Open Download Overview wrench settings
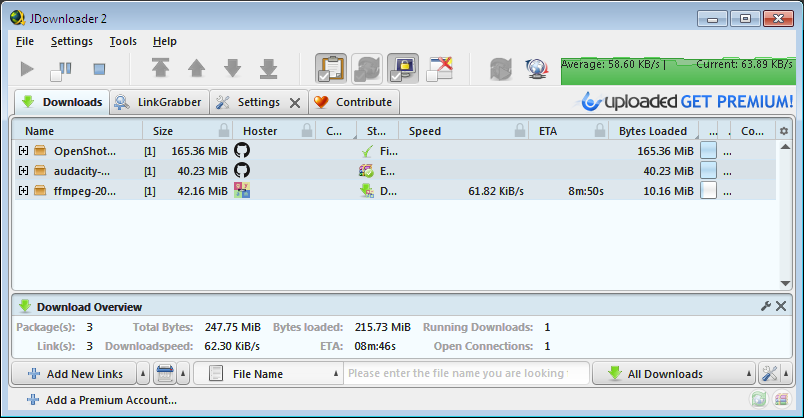The width and height of the screenshot is (805, 418). pos(765,307)
